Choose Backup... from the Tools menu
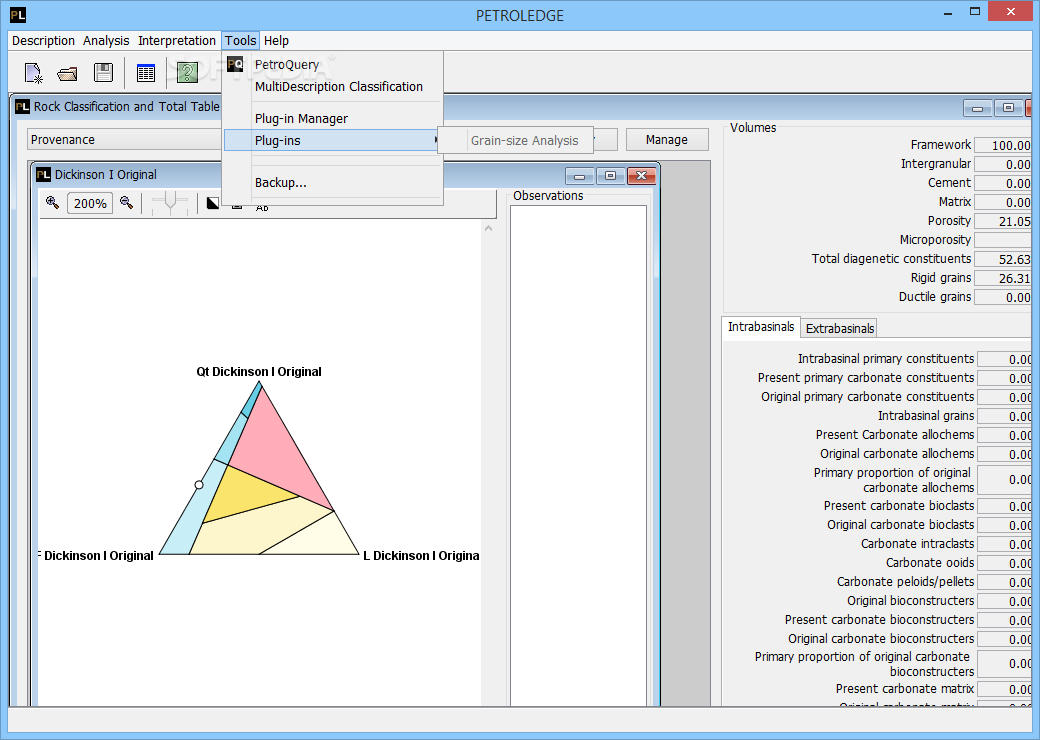Screen dimensions: 1040x740 (333, 182)
